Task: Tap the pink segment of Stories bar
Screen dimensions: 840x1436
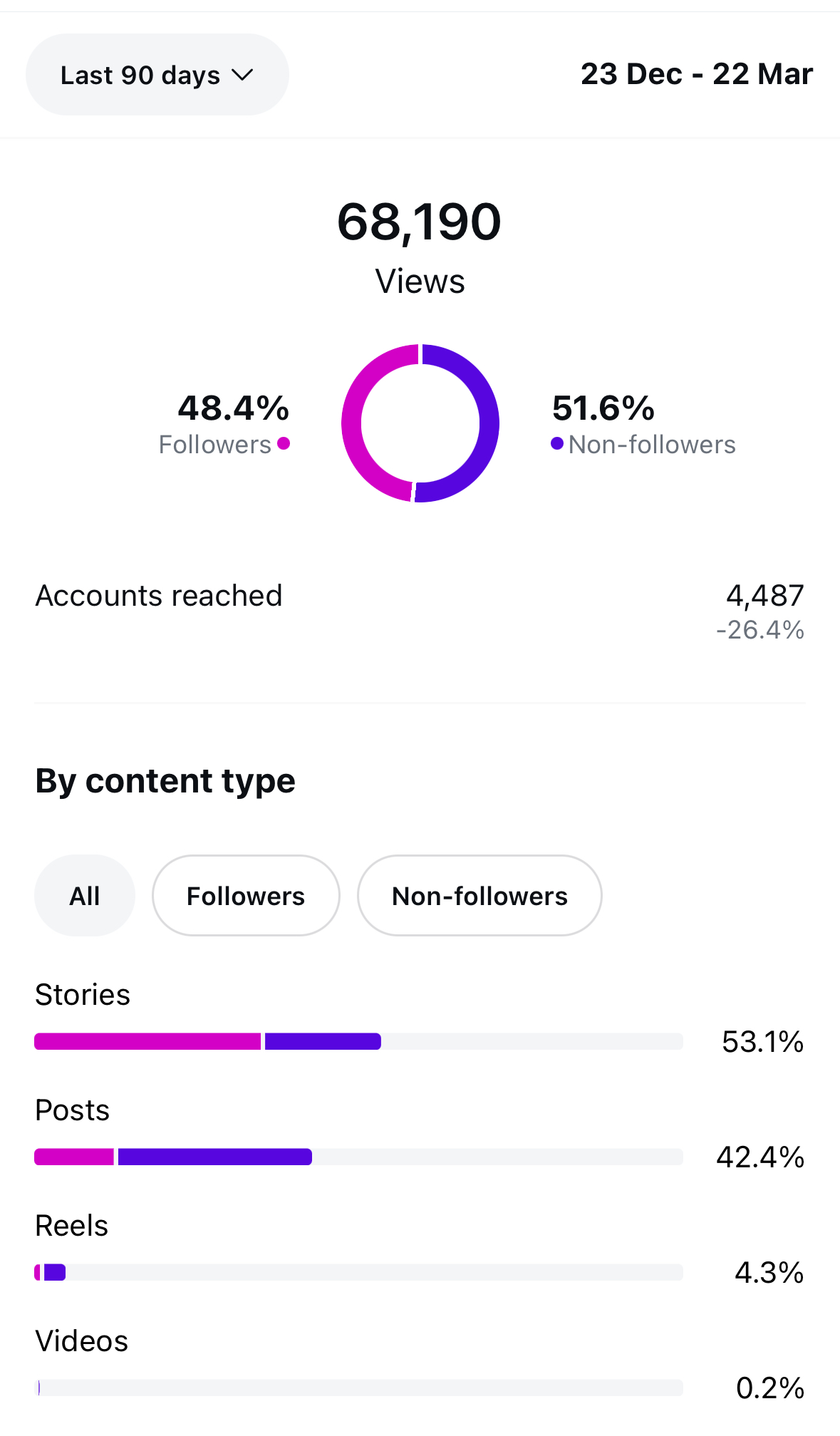Action: tap(147, 1041)
